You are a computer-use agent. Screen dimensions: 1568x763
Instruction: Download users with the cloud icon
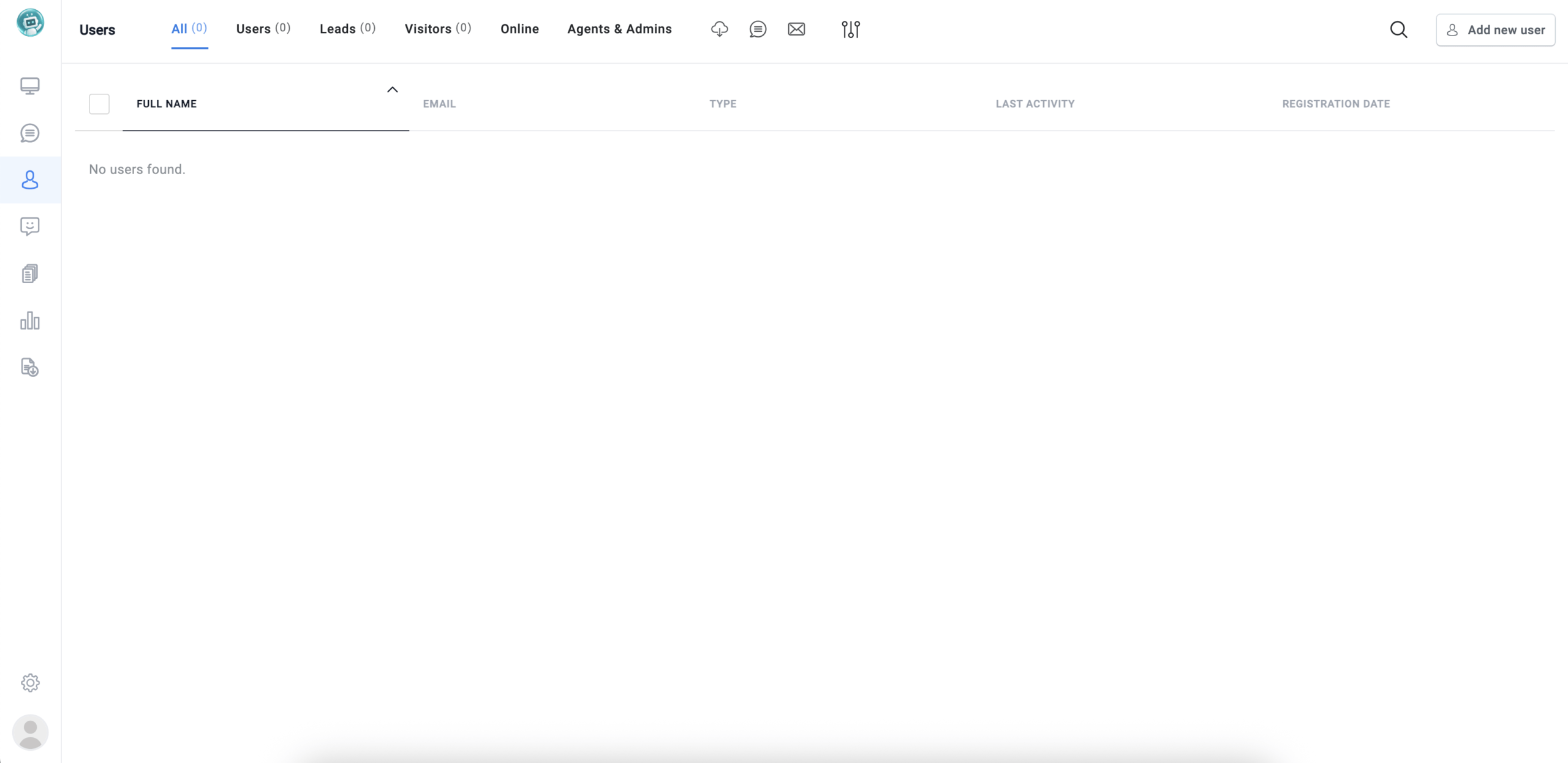pyautogui.click(x=720, y=29)
